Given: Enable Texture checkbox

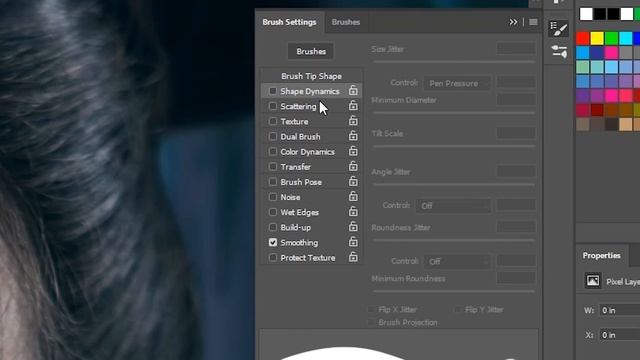Looking at the screenshot, I should click(273, 121).
